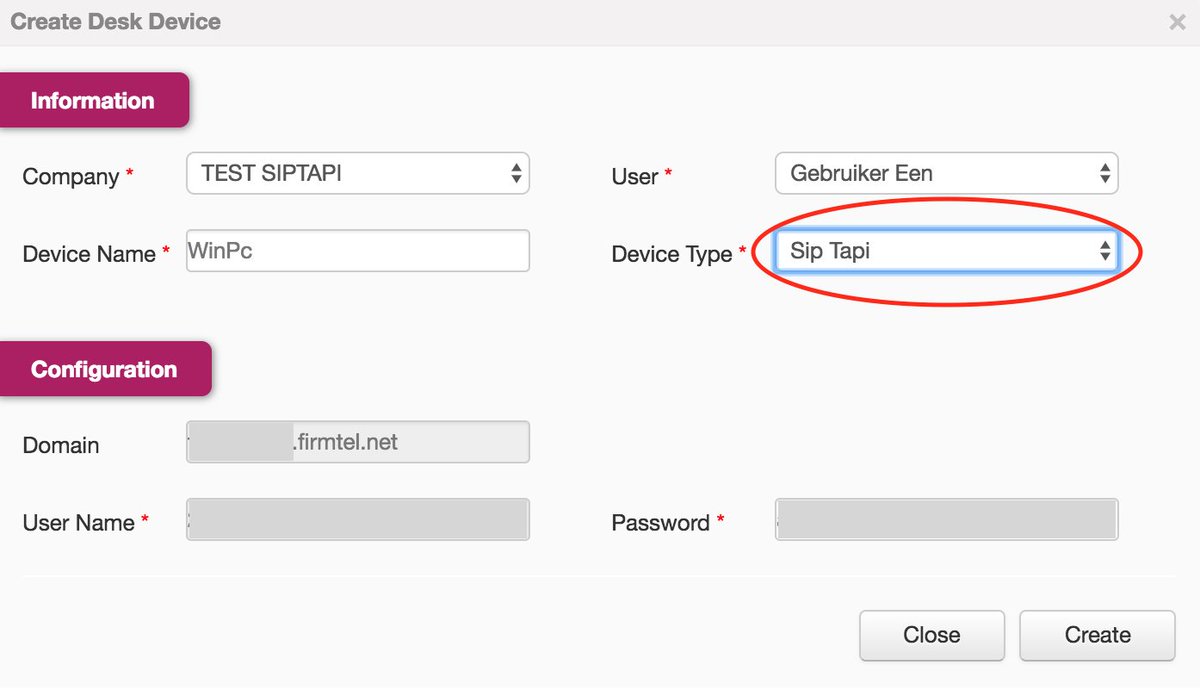1200x696 pixels.
Task: Click the Domain field ending in firmtel.net
Action: coord(358,442)
